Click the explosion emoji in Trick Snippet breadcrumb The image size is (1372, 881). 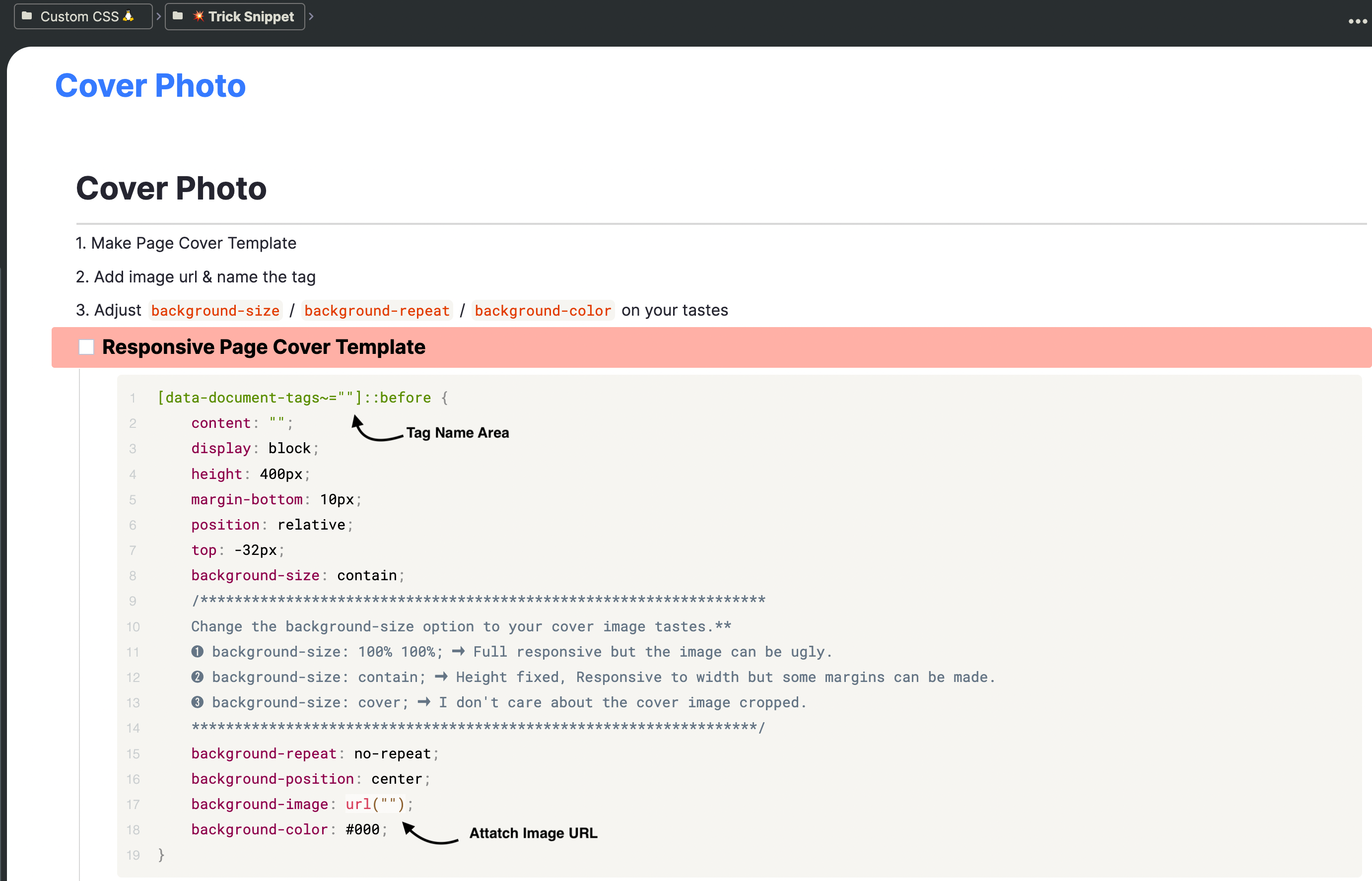(199, 16)
